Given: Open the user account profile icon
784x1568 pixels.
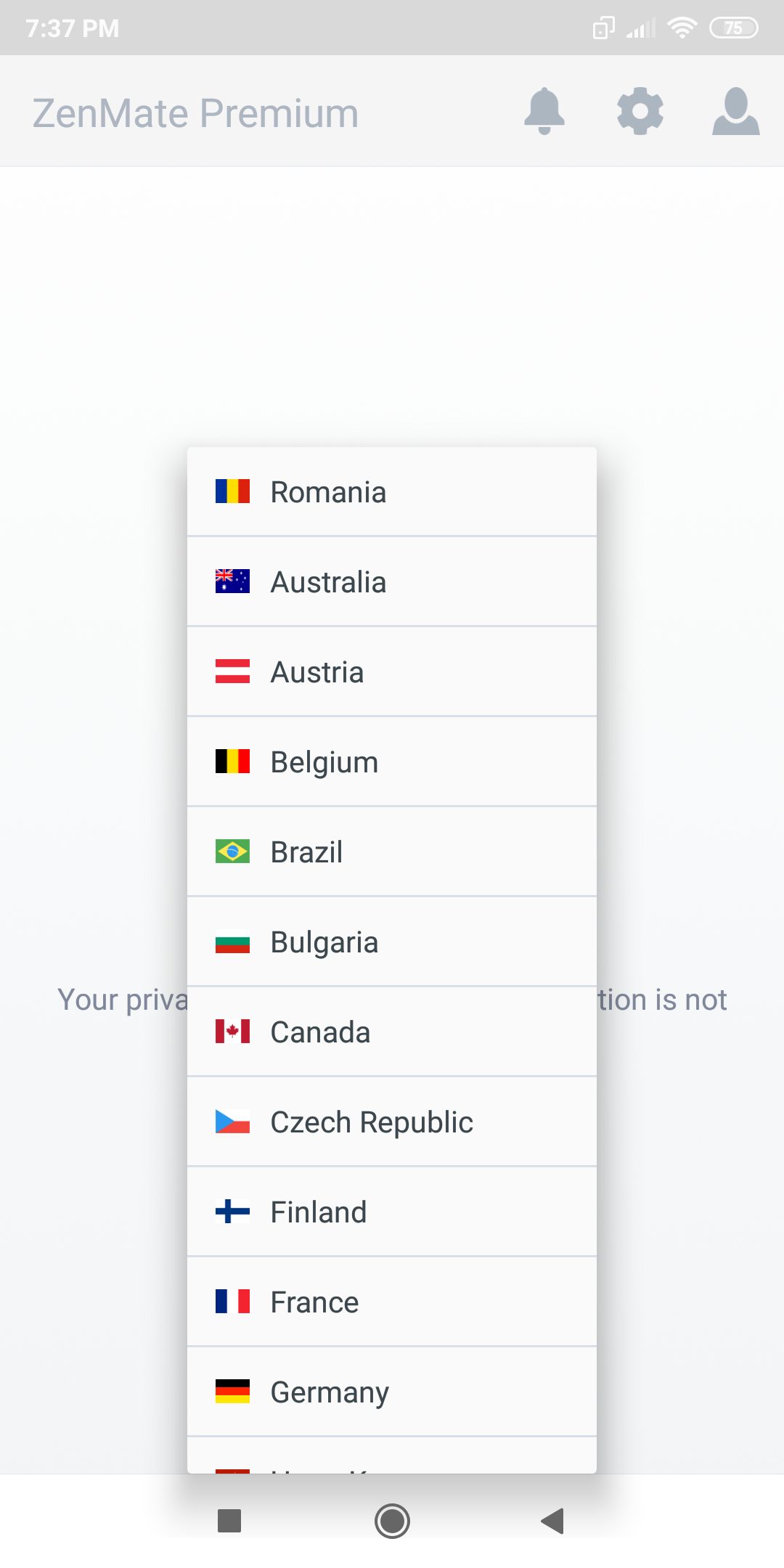Looking at the screenshot, I should pyautogui.click(x=735, y=111).
